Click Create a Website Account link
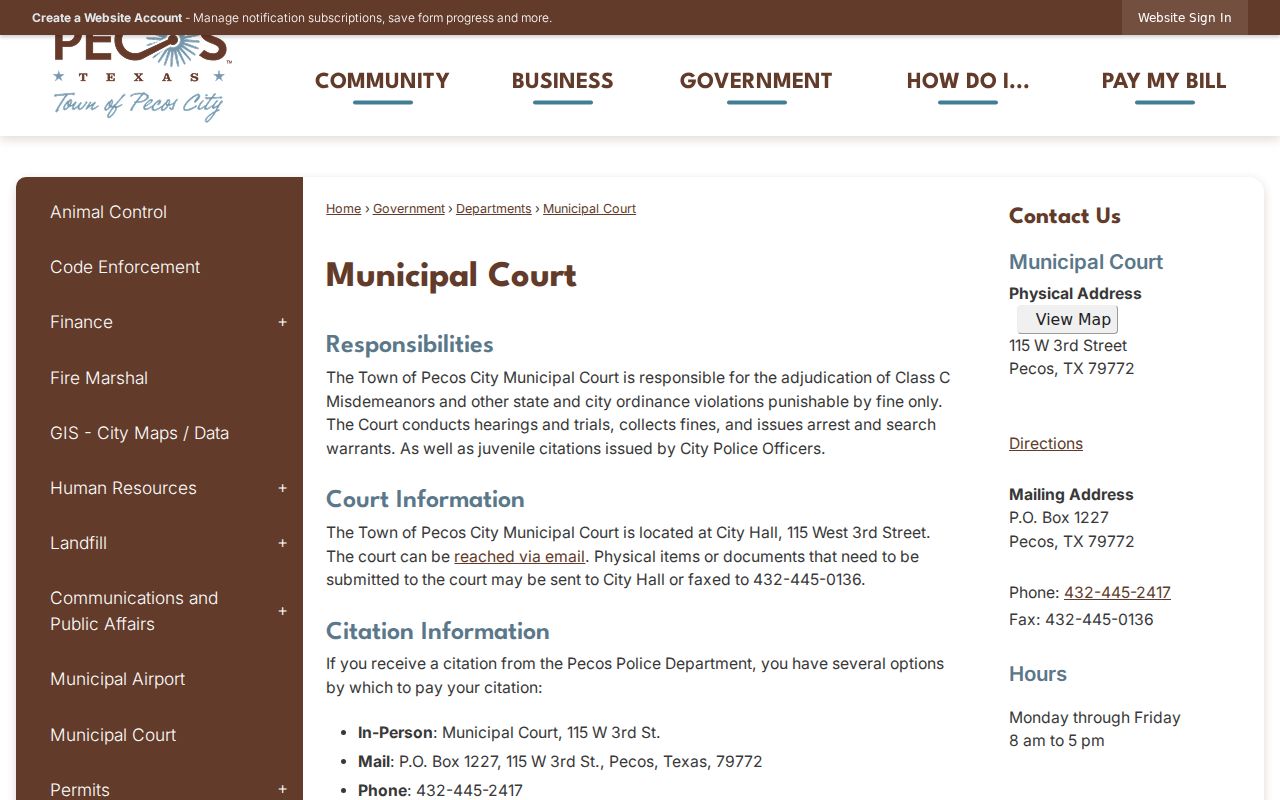 (107, 18)
